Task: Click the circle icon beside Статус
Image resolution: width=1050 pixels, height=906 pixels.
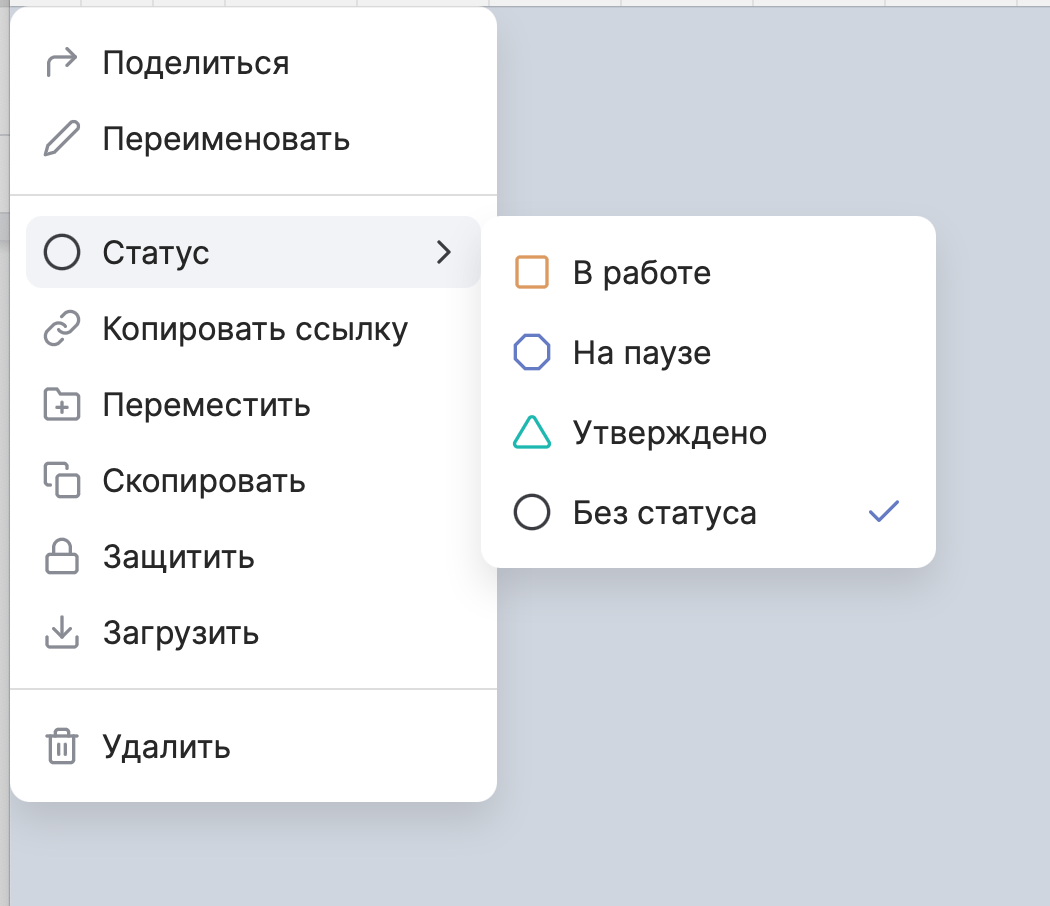Action: coord(62,253)
